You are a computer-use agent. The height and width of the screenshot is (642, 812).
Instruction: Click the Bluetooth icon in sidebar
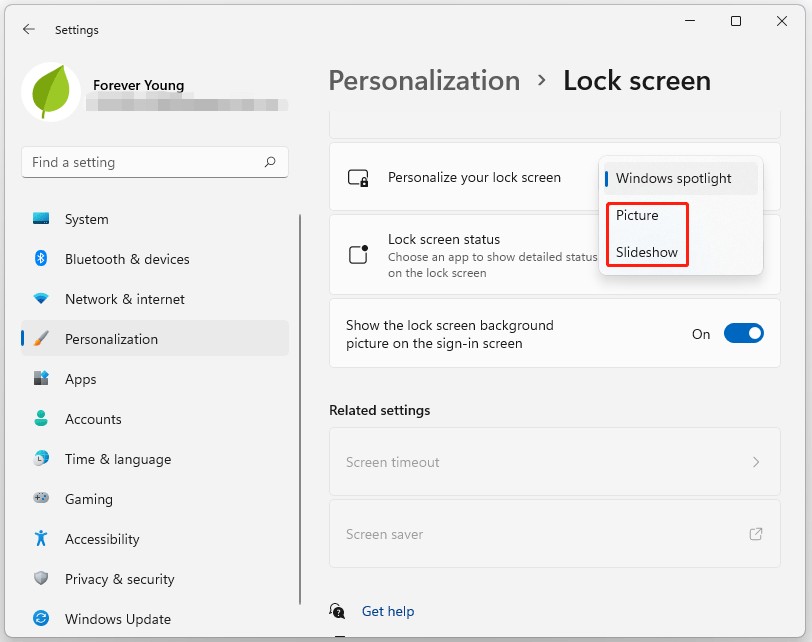(x=41, y=258)
